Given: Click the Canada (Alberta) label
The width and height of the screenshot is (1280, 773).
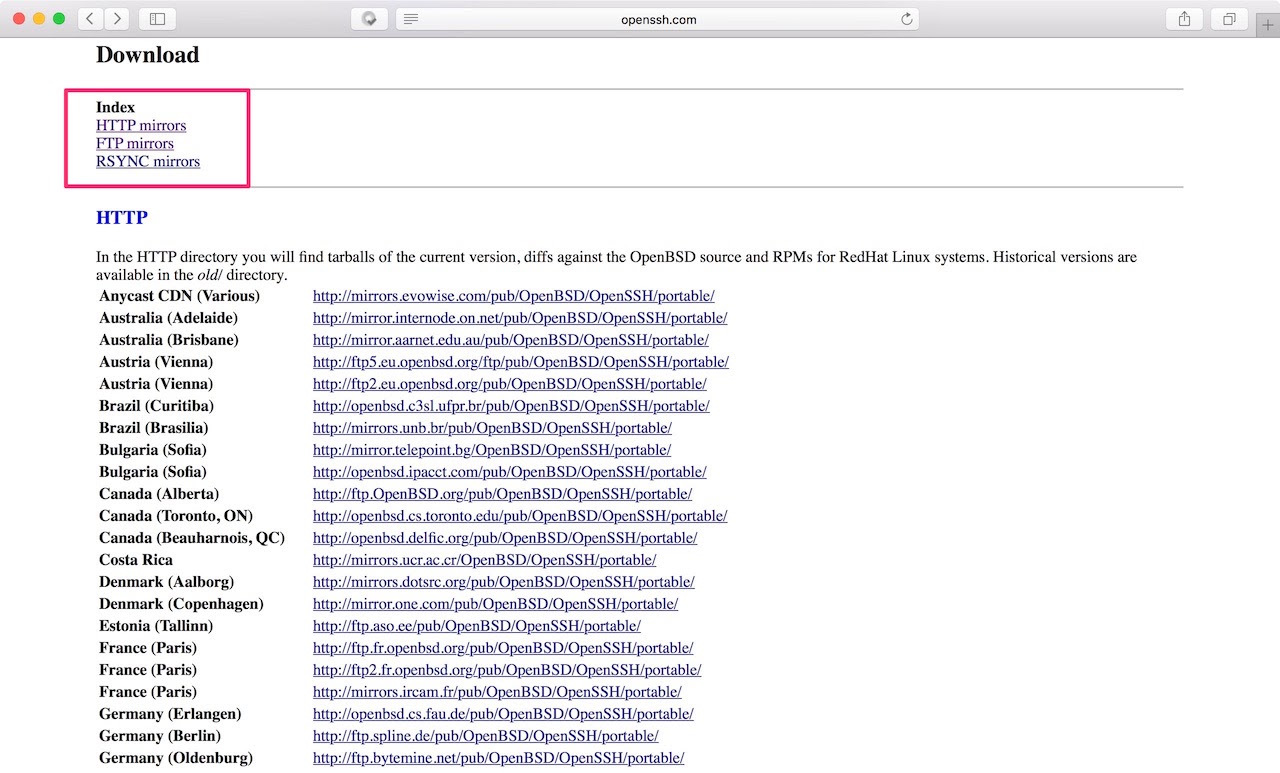Looking at the screenshot, I should click(159, 494).
